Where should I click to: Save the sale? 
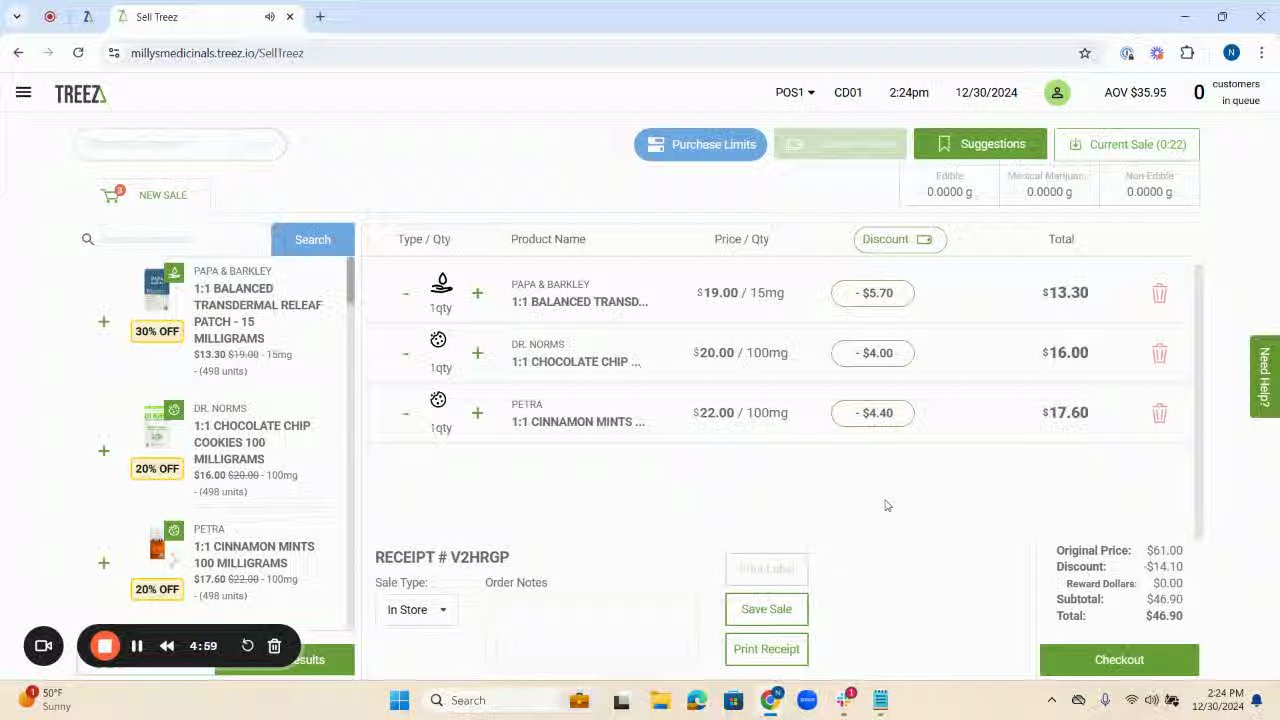tap(767, 609)
